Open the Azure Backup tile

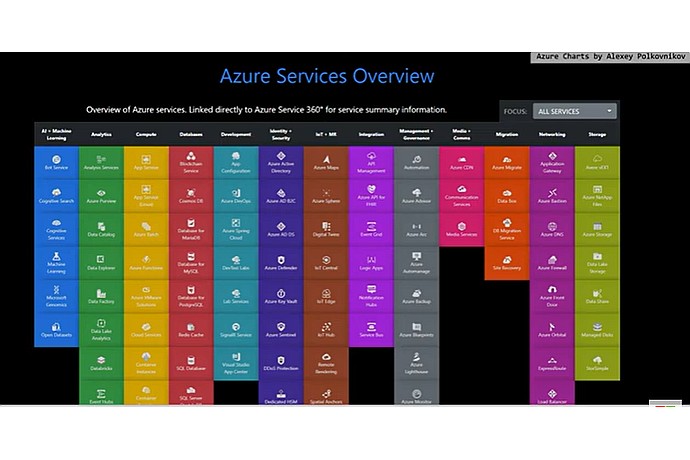(x=416, y=297)
